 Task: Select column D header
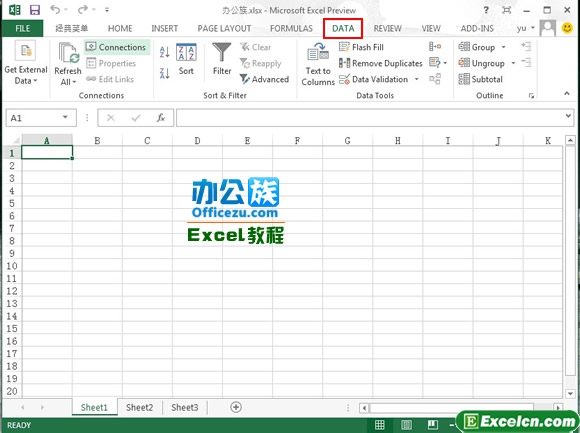tap(197, 141)
